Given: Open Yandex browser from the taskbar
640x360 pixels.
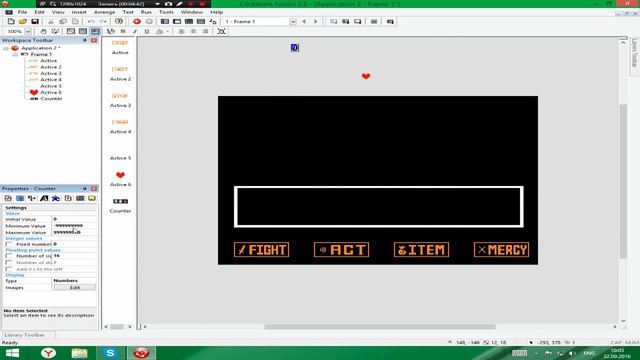Looking at the screenshot, I should click(x=48, y=353).
